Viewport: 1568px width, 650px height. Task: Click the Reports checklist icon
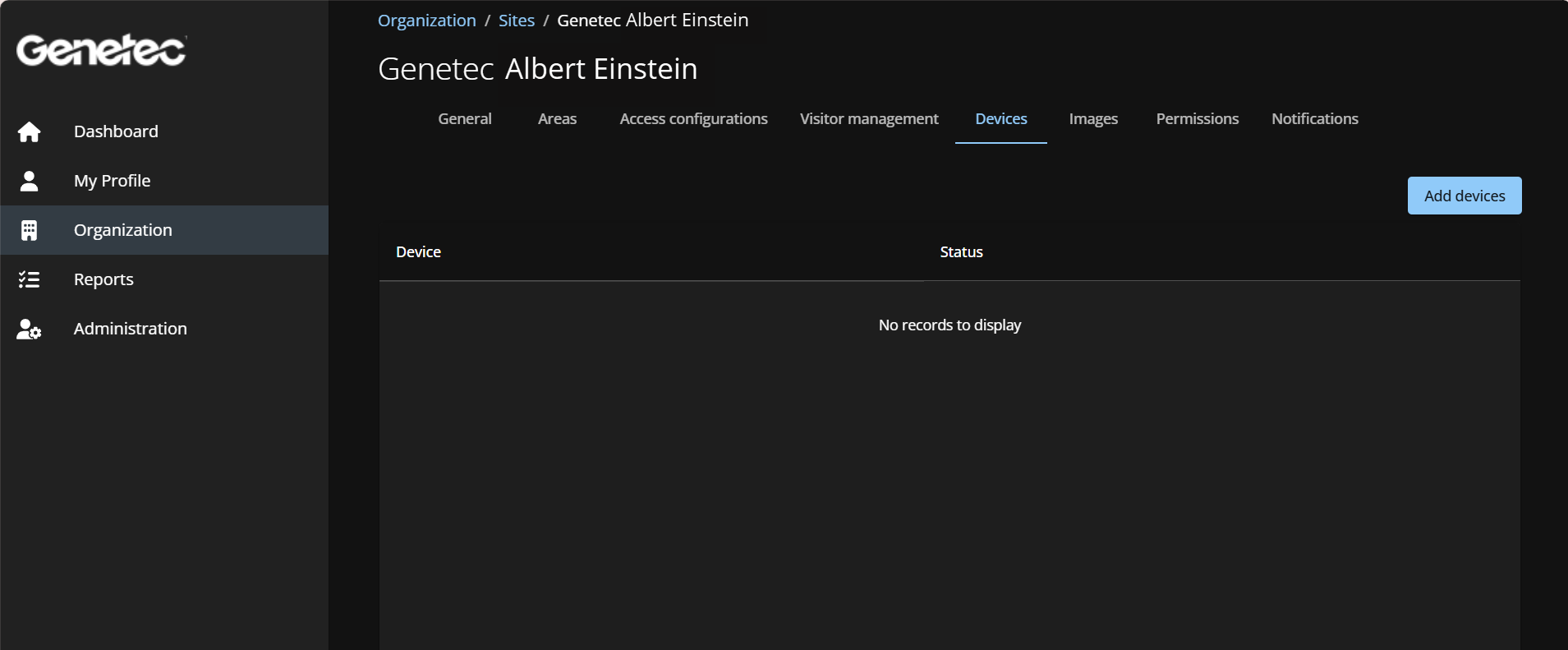point(29,279)
